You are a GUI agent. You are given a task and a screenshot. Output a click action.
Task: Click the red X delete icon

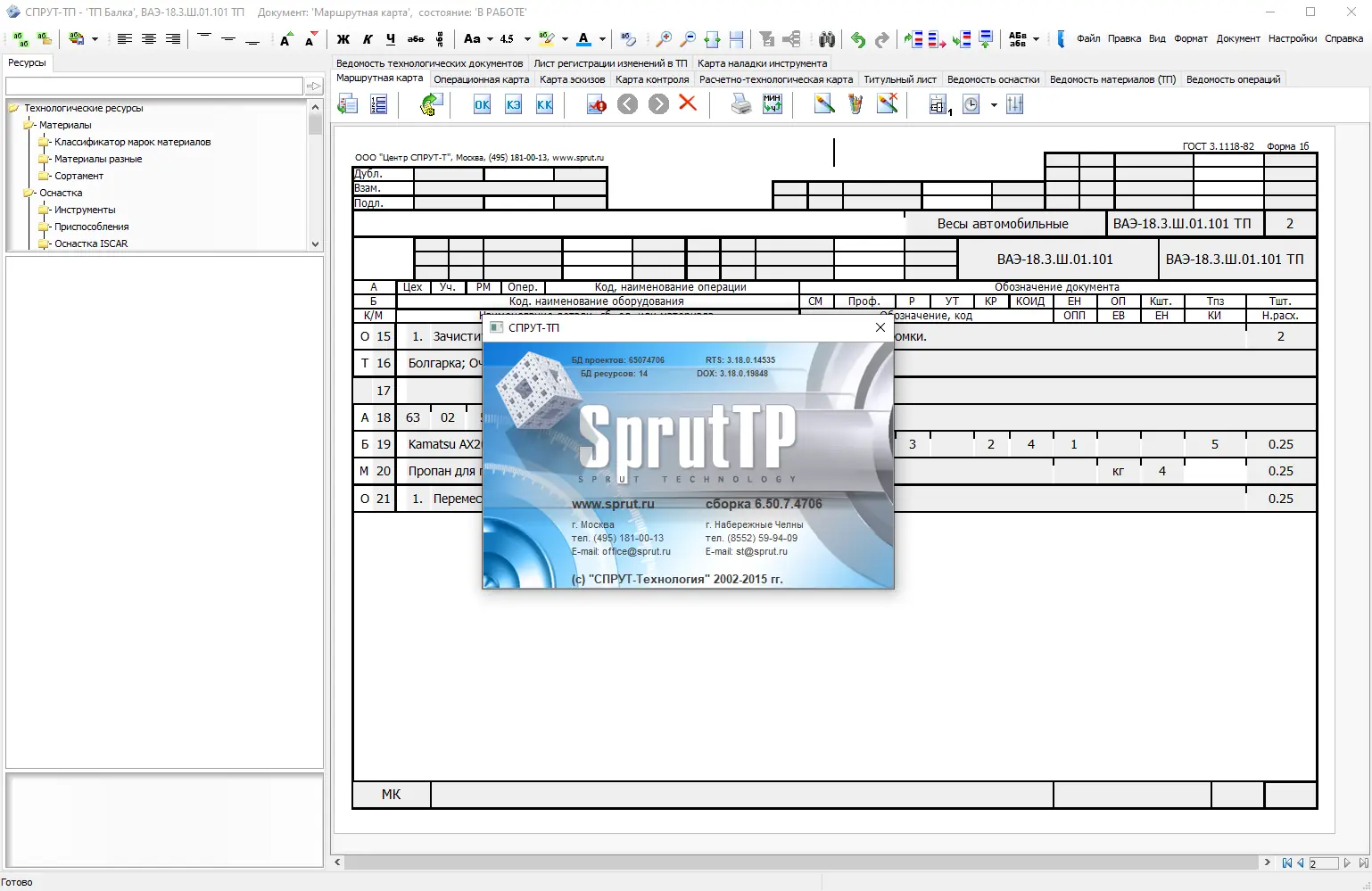[688, 103]
